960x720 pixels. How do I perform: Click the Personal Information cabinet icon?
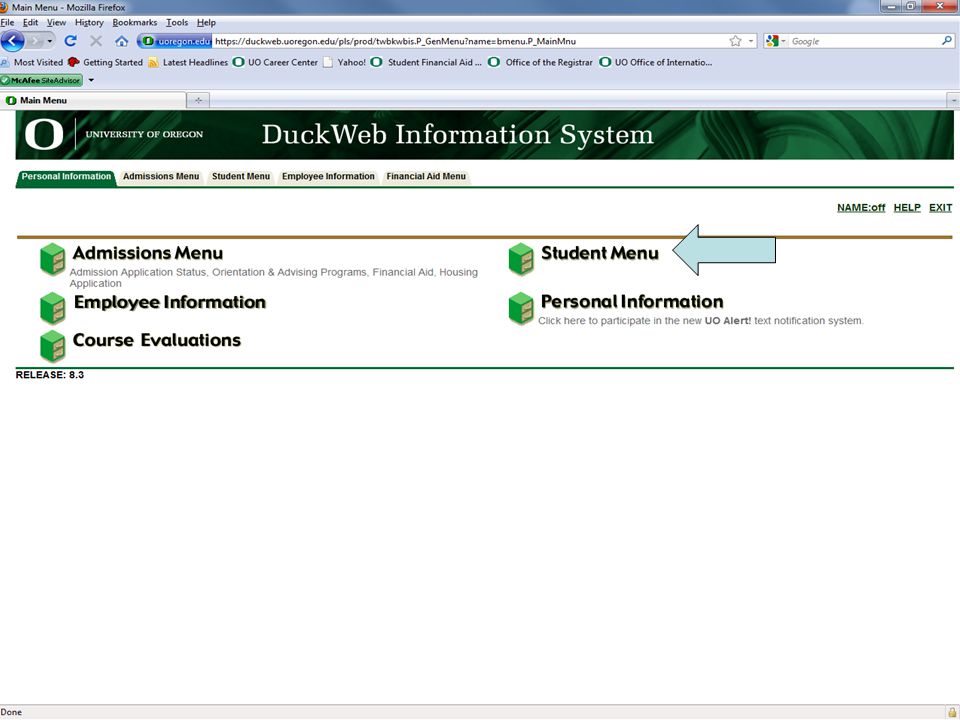(x=521, y=308)
